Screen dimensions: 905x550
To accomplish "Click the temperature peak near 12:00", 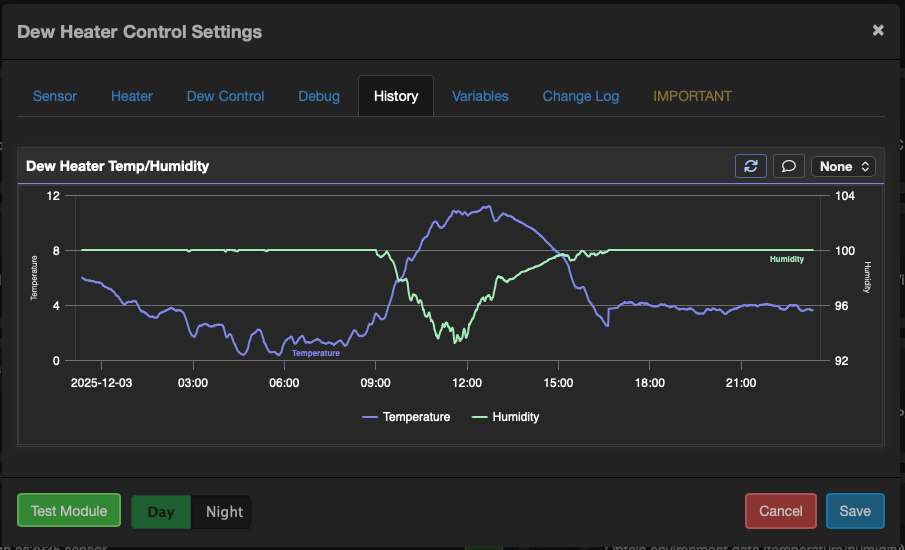I will pos(487,207).
